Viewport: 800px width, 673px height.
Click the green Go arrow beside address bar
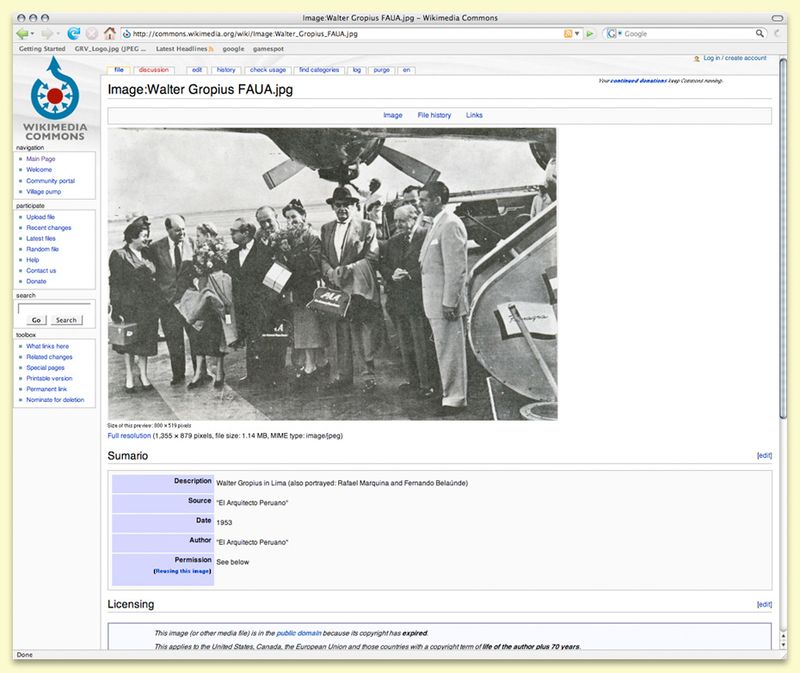click(x=591, y=33)
